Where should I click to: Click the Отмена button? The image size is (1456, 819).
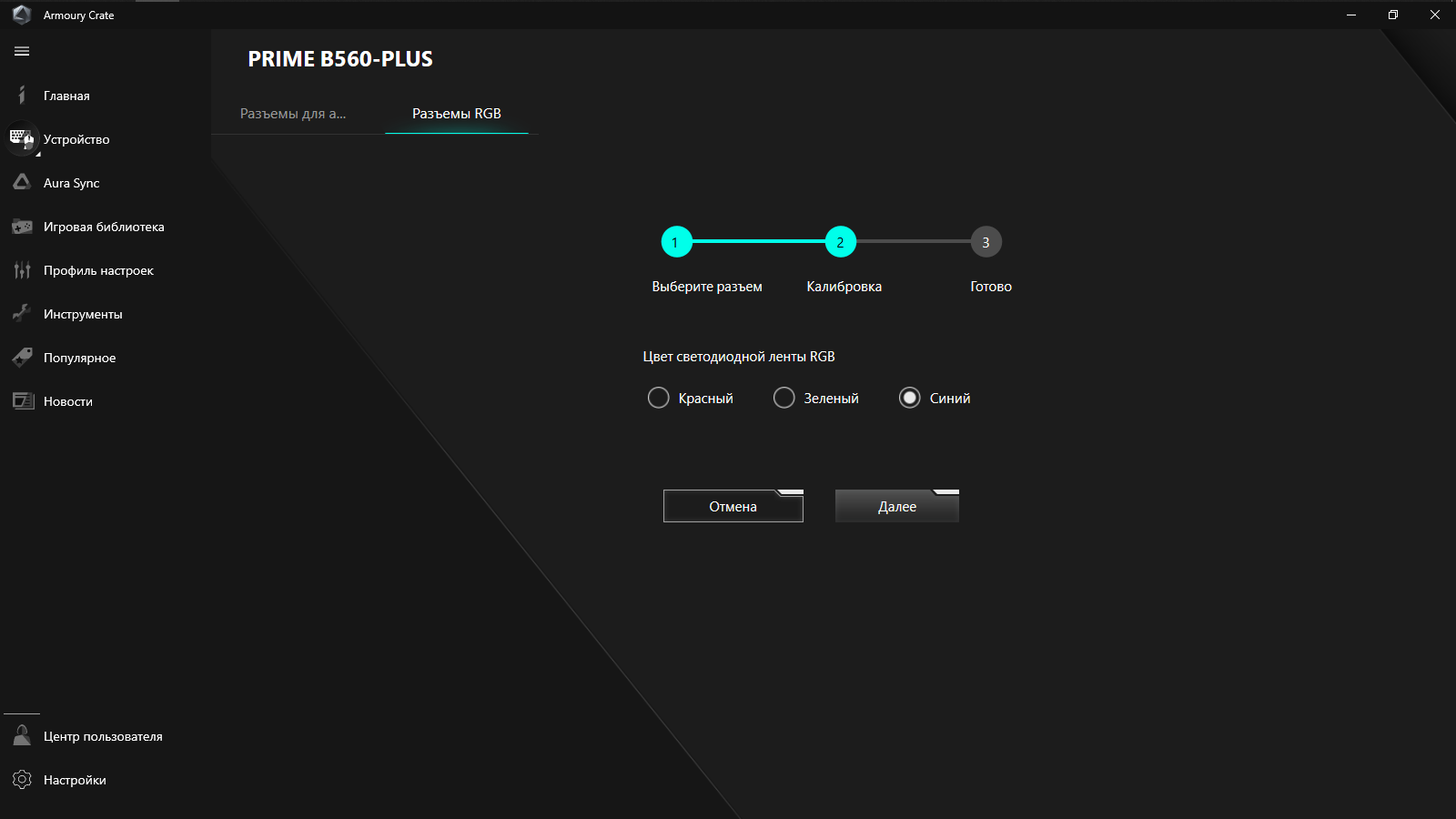pos(733,506)
